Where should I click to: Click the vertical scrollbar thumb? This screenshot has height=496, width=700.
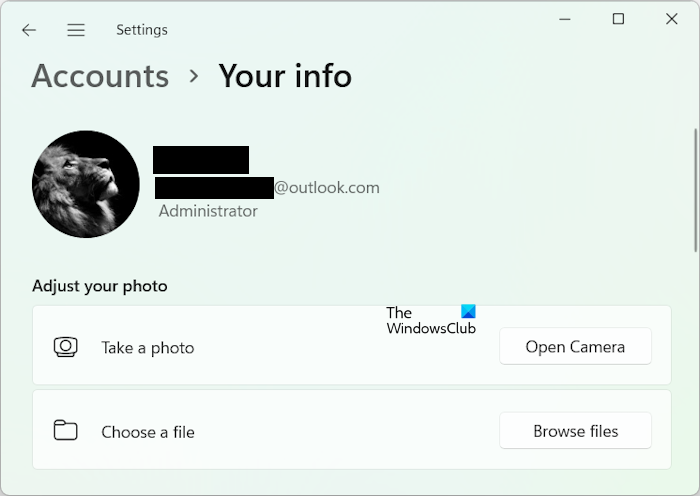click(x=695, y=190)
